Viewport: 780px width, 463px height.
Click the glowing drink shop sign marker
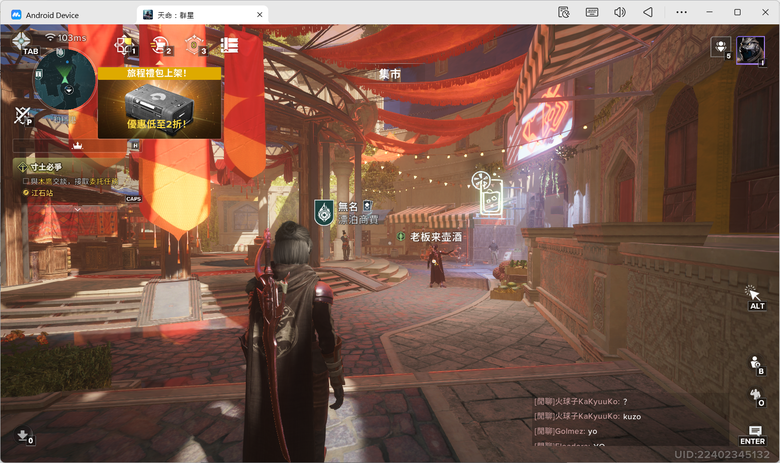[x=487, y=194]
